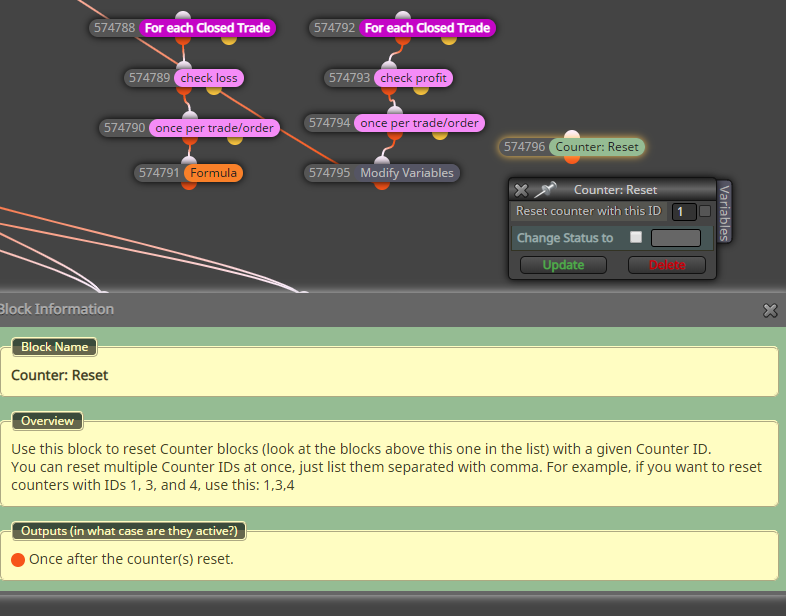Screen dimensions: 786x616
Task: Click the 574793 block ID label
Action: [349, 78]
